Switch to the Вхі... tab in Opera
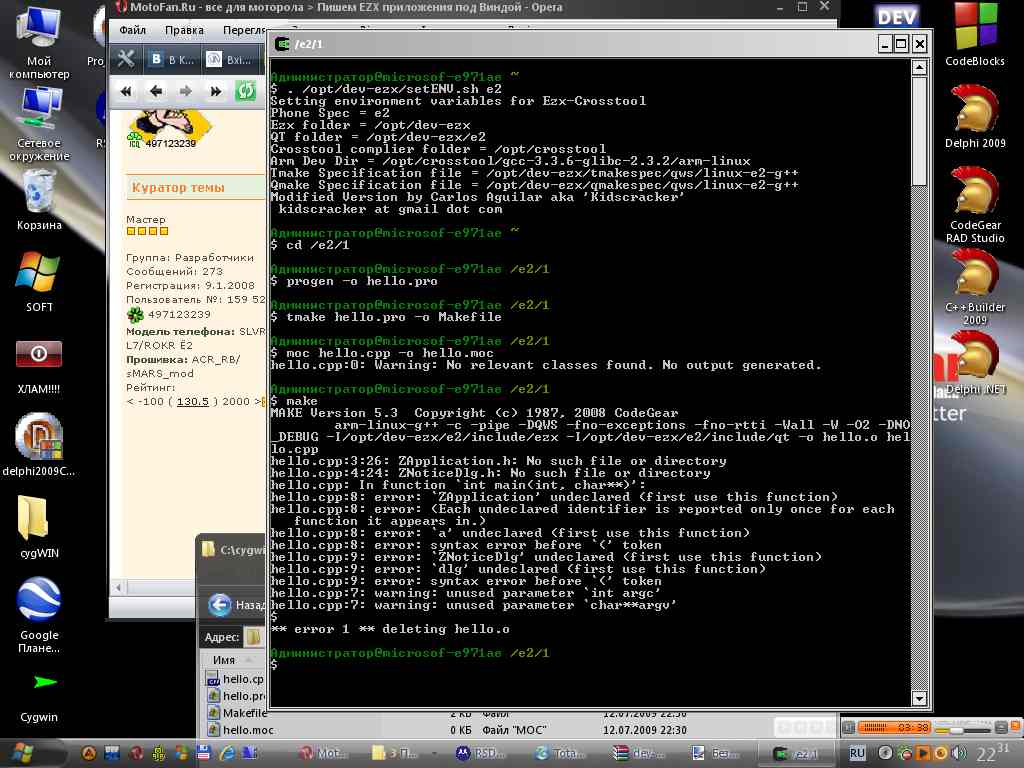Image resolution: width=1024 pixels, height=768 pixels. coord(230,59)
